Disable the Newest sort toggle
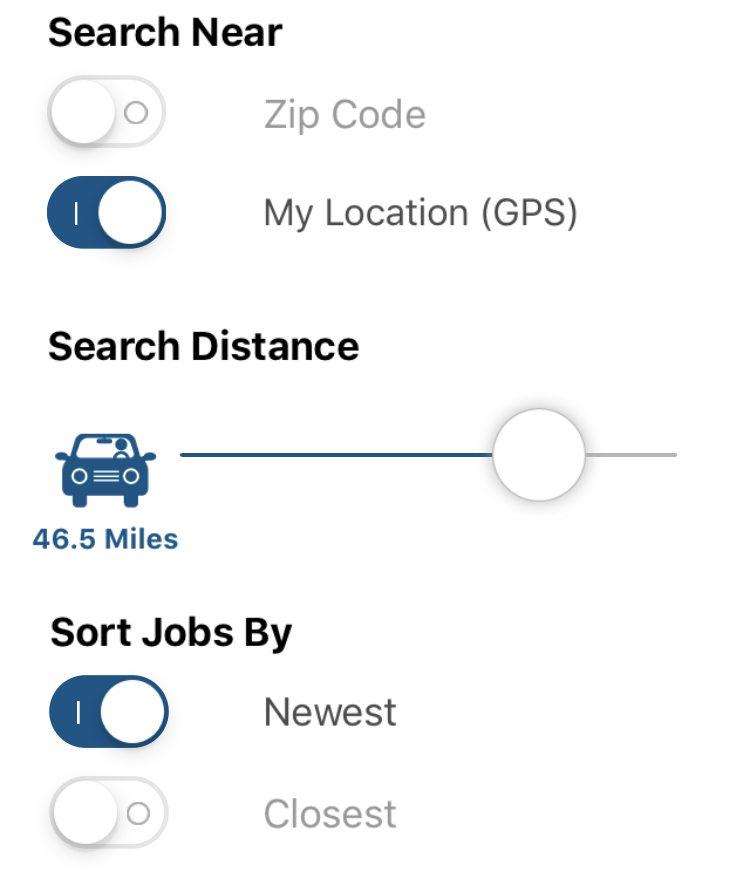Viewport: 750px width, 892px height. click(x=109, y=712)
